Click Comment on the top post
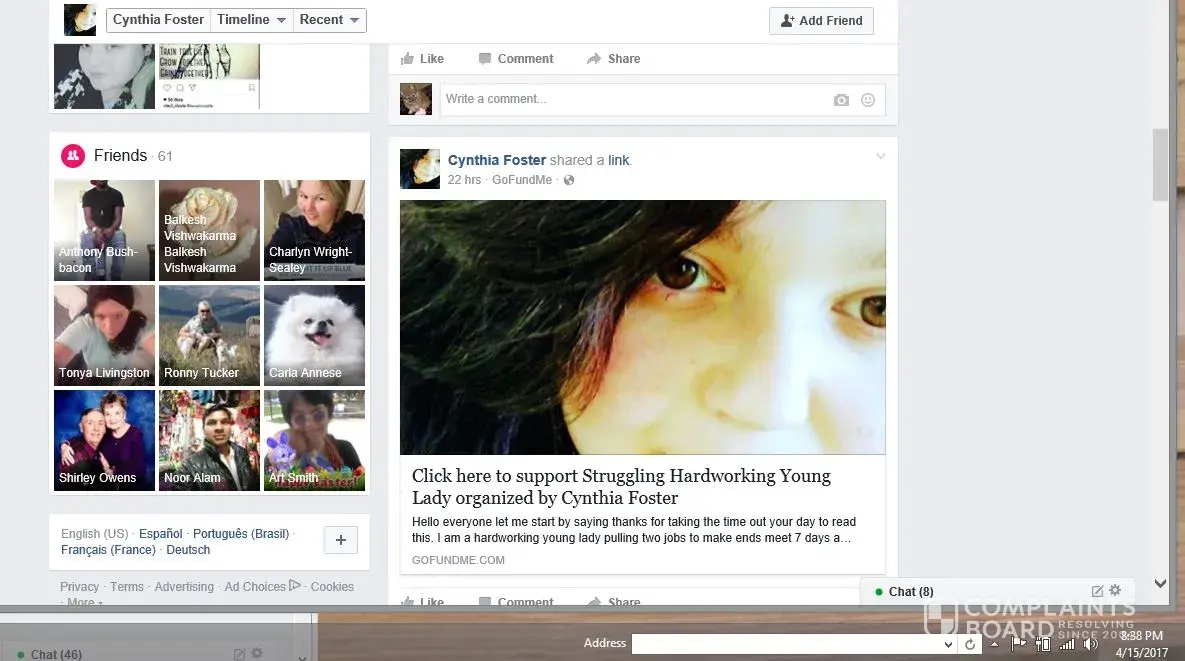This screenshot has height=661, width=1185. click(x=515, y=59)
